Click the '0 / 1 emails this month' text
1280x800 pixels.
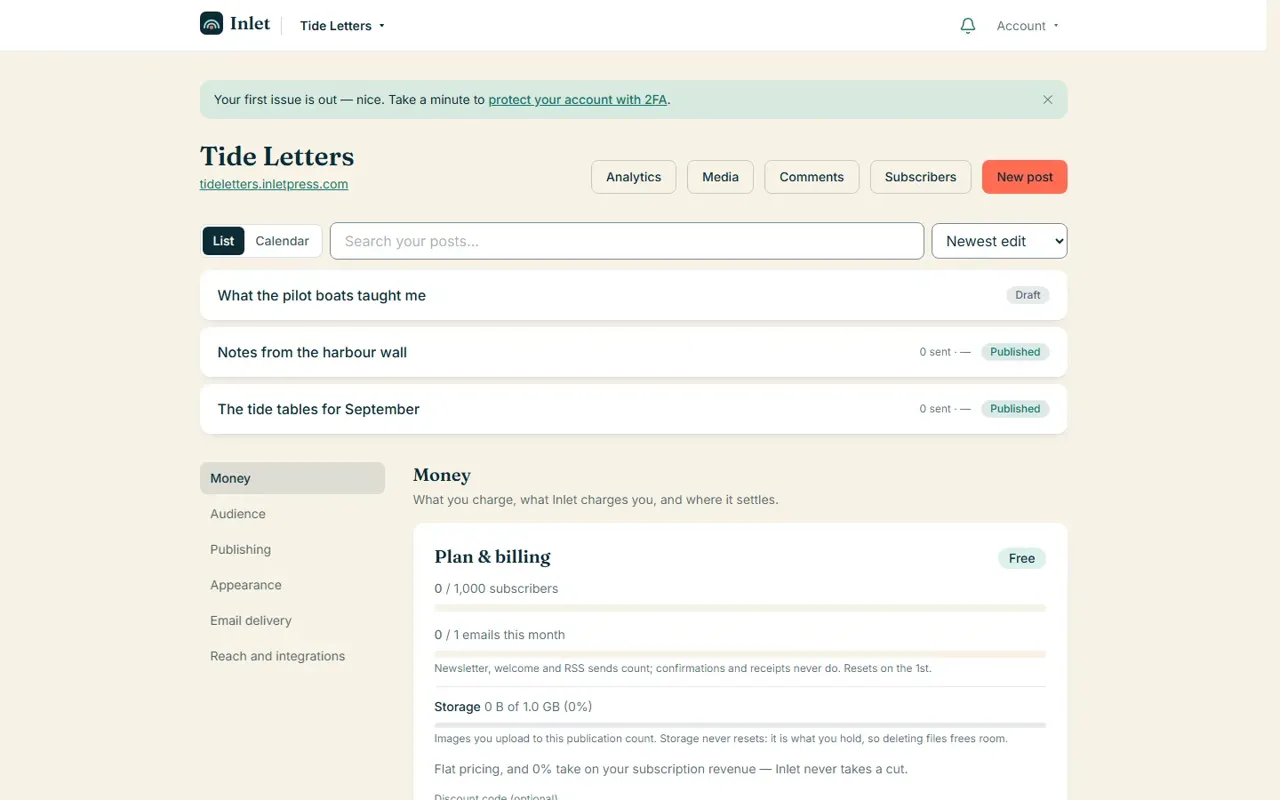499,635
